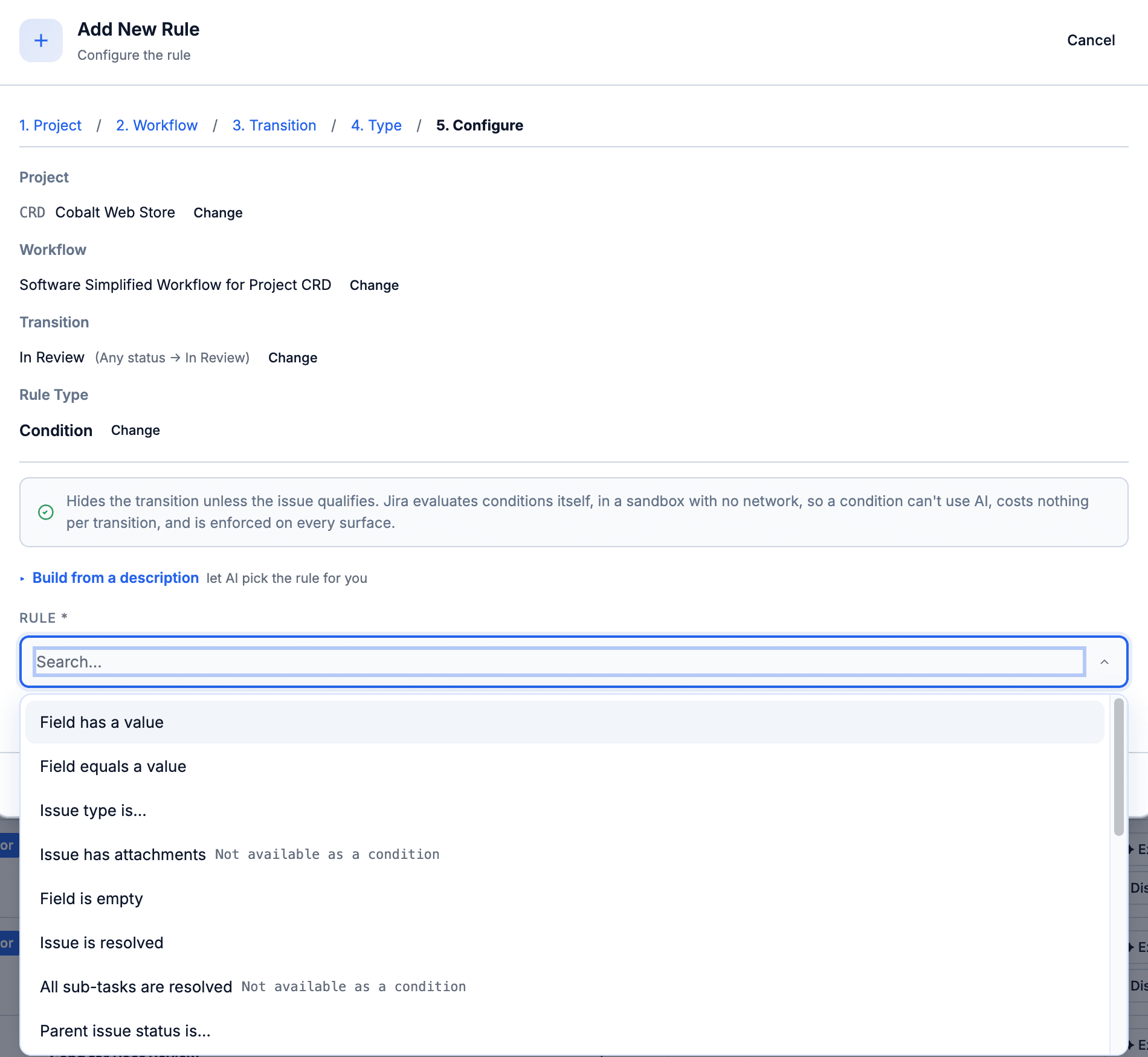Select the Issue is resolved option
Screen dimensions: 1148x1057
click(x=565, y=943)
